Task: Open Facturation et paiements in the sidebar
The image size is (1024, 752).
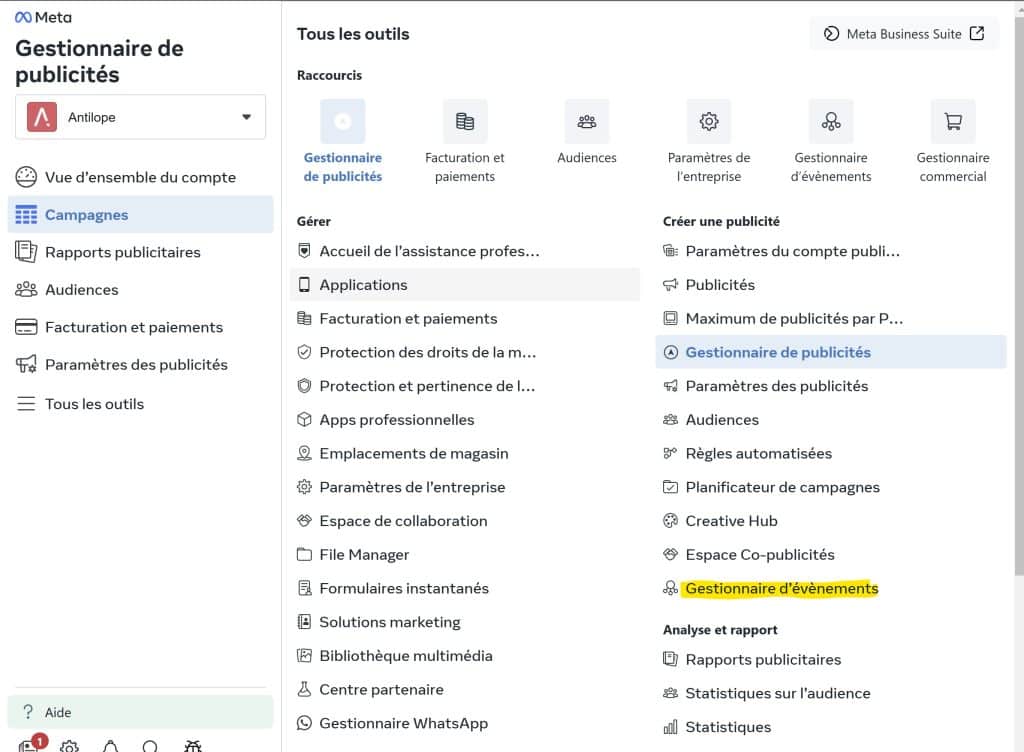Action: tap(140, 327)
